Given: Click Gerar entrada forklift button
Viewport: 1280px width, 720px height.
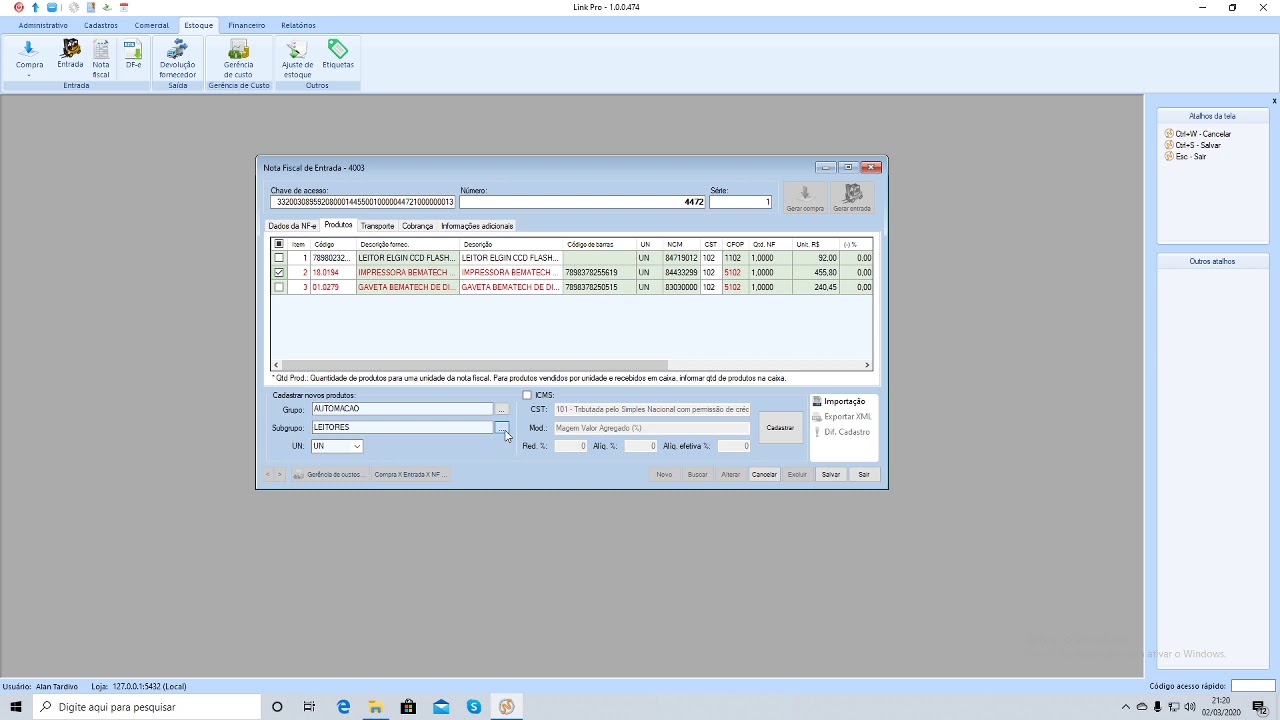Looking at the screenshot, I should (852, 197).
